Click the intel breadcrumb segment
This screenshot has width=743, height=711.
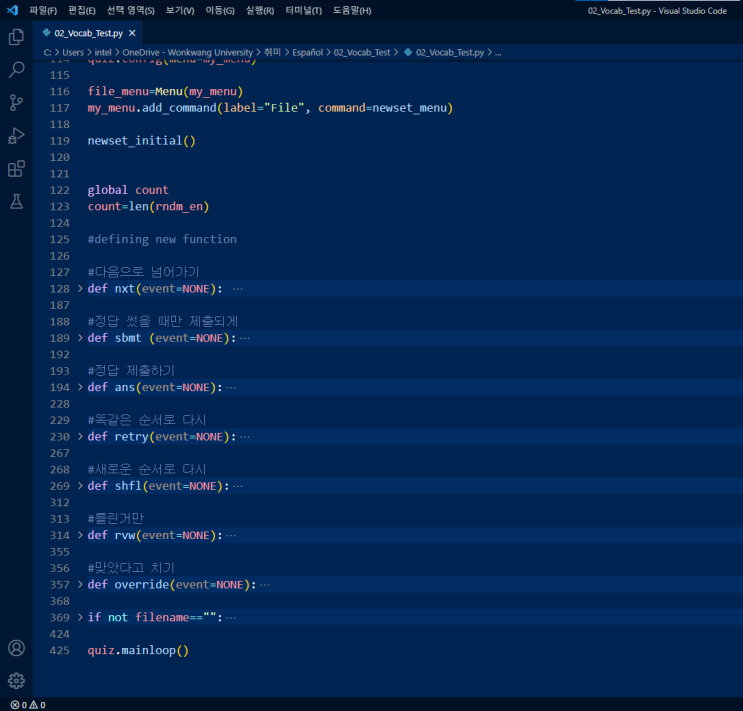(x=103, y=53)
